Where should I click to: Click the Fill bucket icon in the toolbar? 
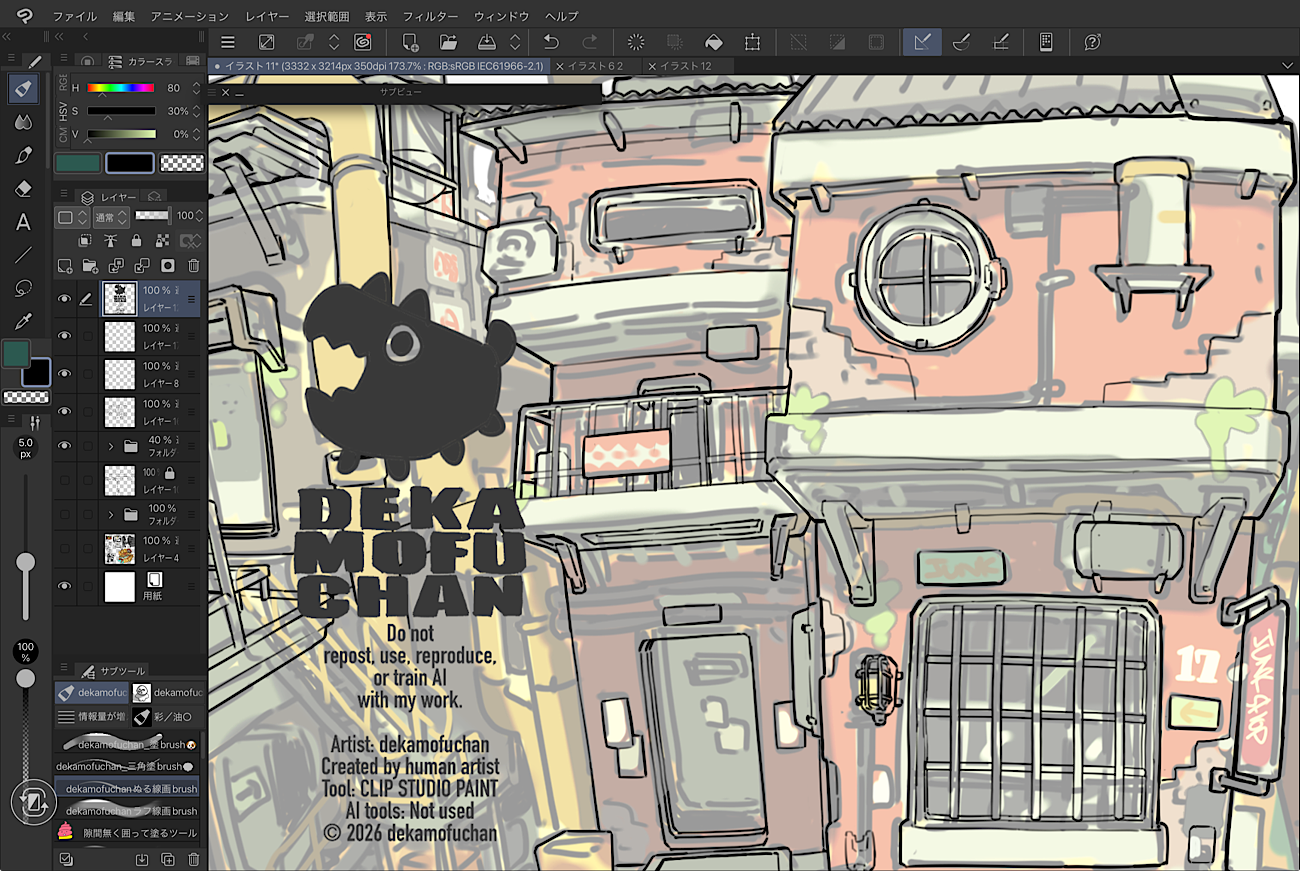click(x=714, y=42)
